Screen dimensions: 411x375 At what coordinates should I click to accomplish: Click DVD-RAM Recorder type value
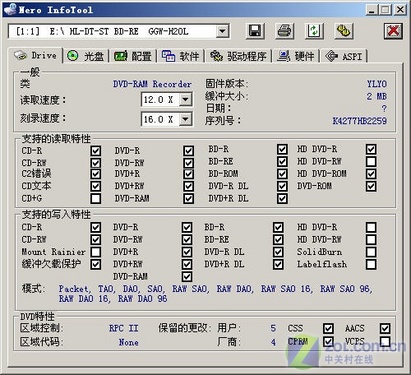[x=152, y=84]
